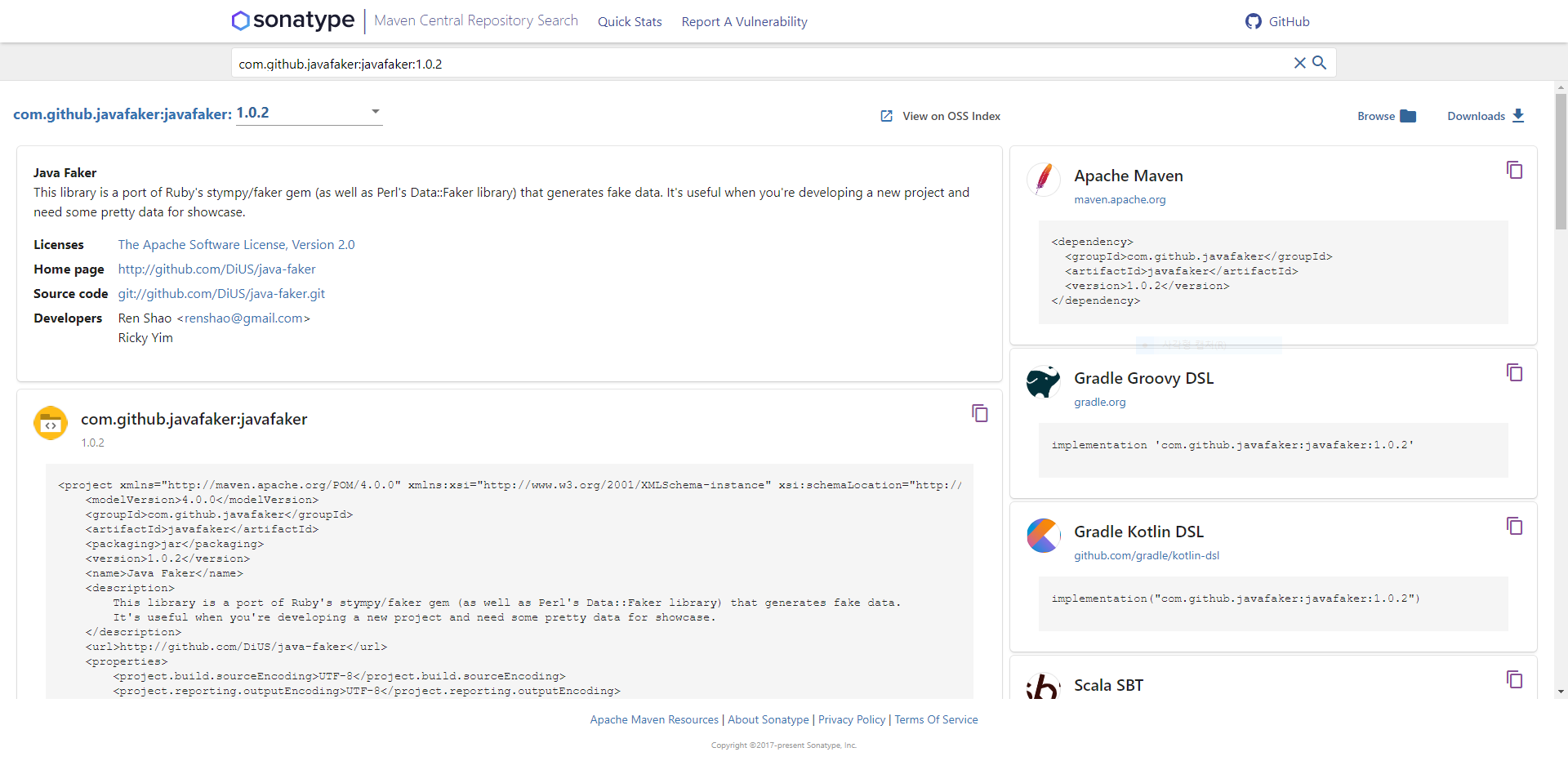This screenshot has width=1568, height=761.
Task: Open maven.apache.org link
Action: (1120, 199)
